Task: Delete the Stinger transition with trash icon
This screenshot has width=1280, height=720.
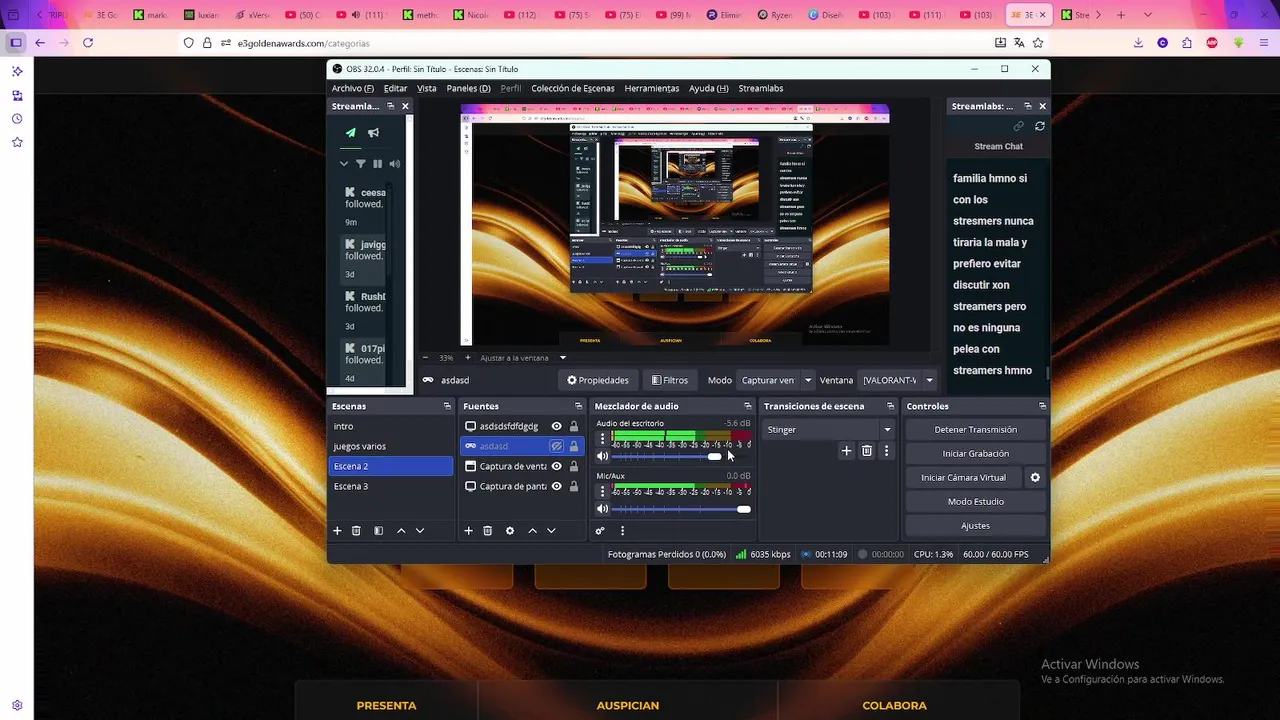Action: tap(867, 451)
